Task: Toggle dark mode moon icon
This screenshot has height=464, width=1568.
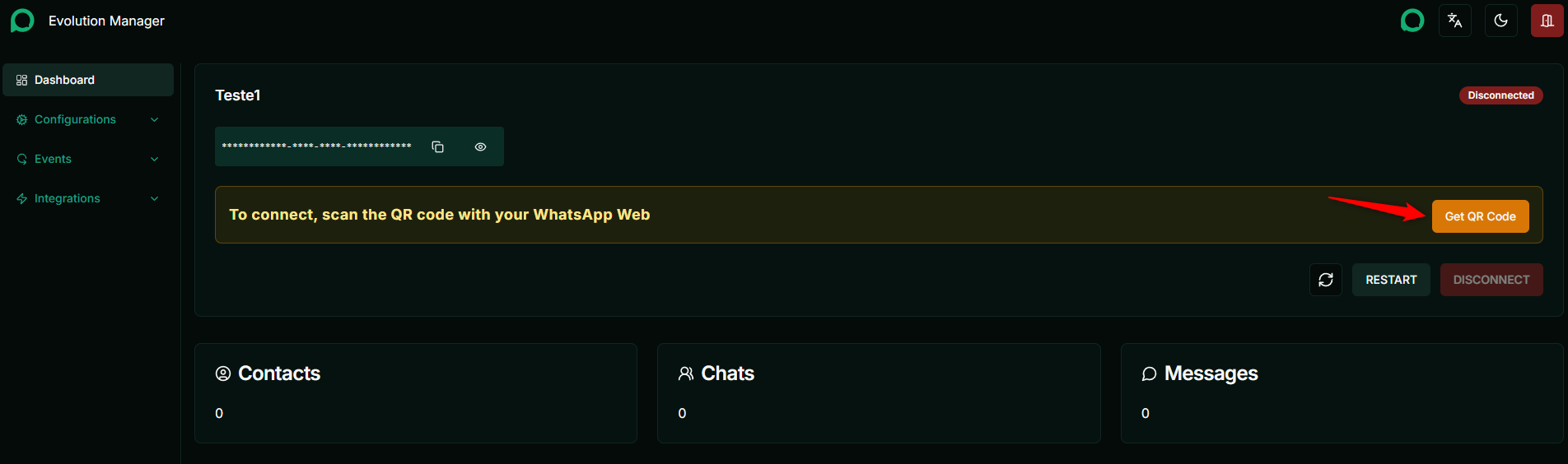Action: [x=1501, y=21]
